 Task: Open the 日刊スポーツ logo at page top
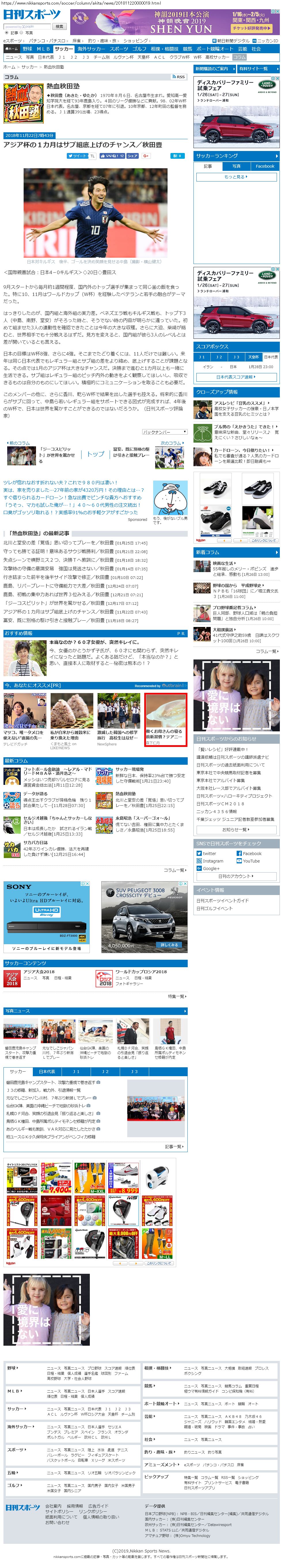(33, 15)
